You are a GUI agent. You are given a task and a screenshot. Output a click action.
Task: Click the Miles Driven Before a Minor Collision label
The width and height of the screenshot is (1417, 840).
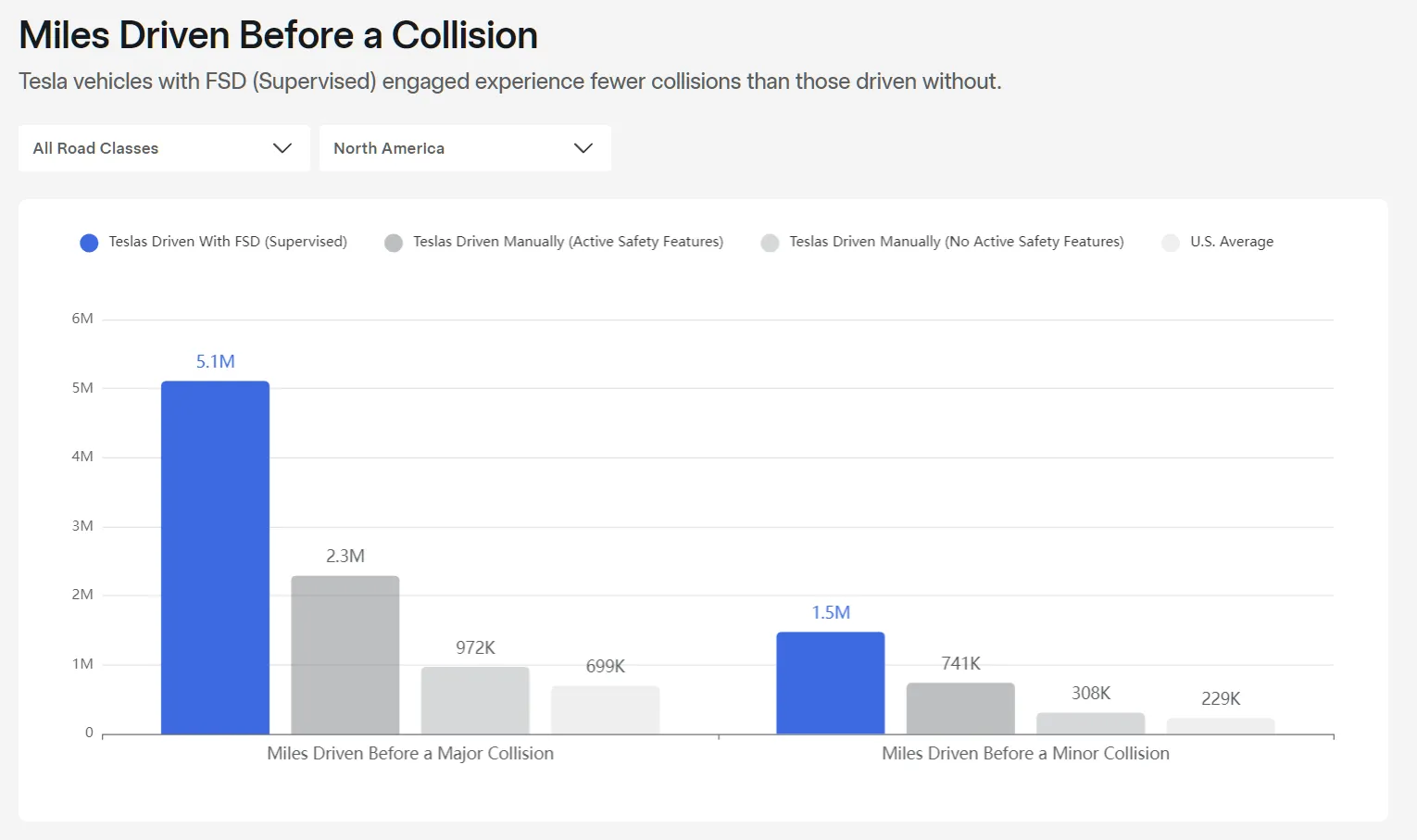(1025, 753)
